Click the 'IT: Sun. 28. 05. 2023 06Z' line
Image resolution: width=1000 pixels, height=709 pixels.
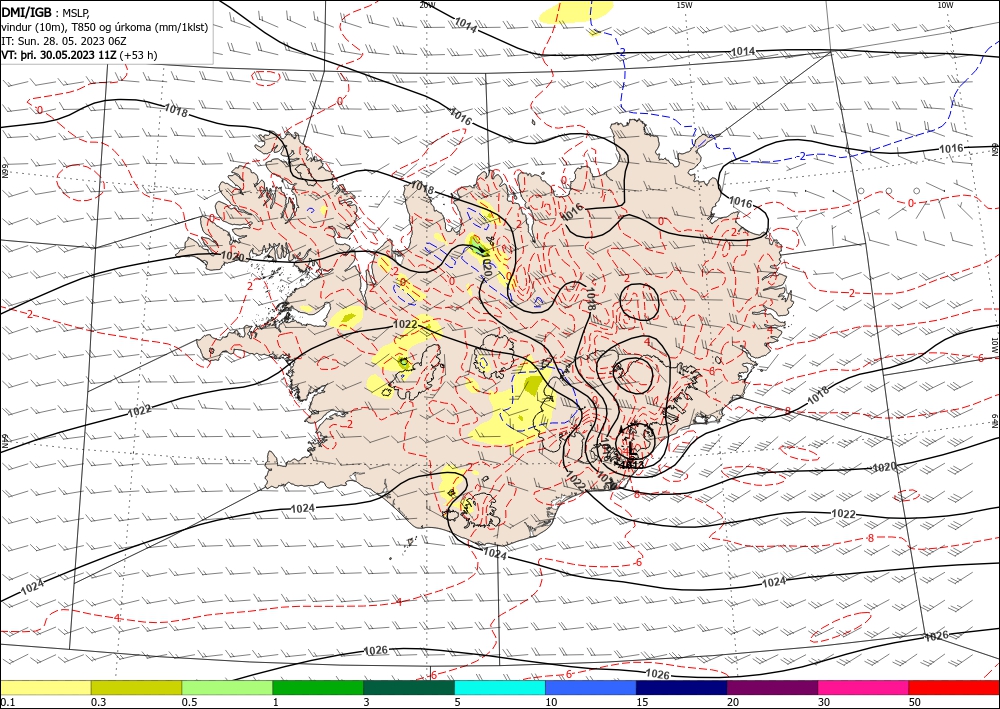(x=64, y=41)
